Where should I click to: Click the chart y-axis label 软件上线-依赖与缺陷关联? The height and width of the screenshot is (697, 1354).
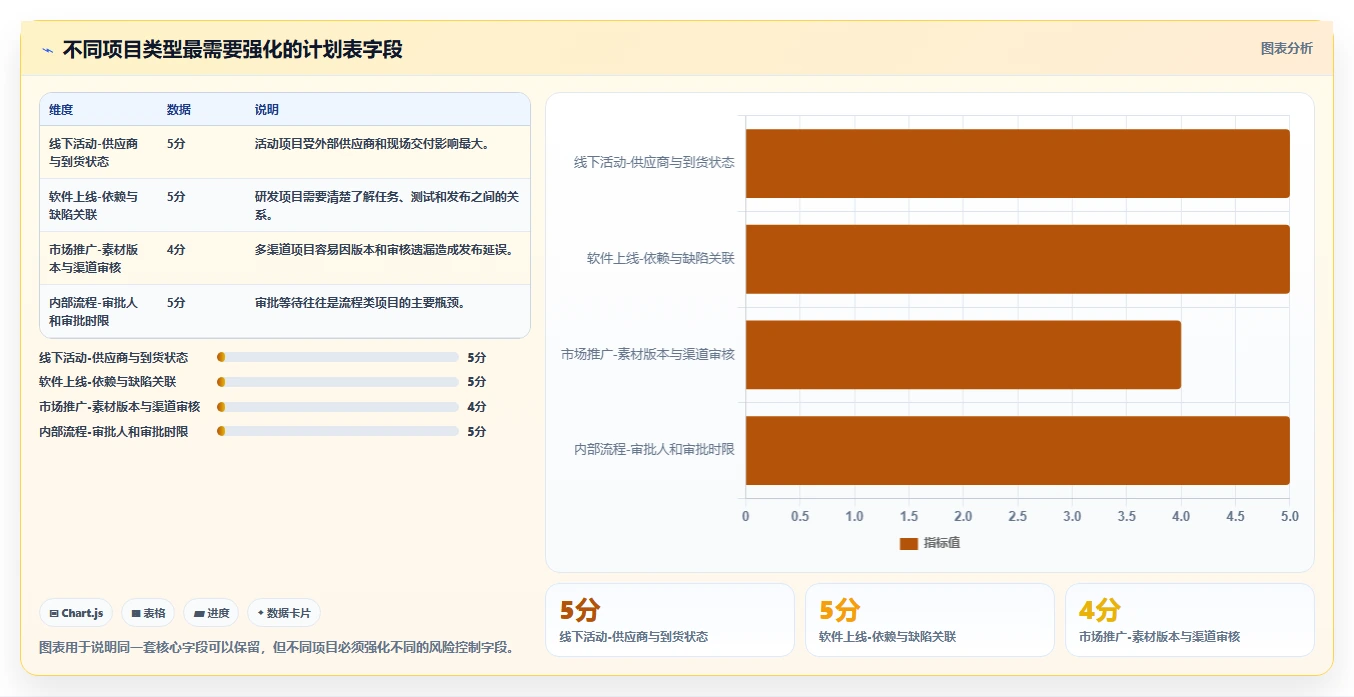(x=661, y=258)
